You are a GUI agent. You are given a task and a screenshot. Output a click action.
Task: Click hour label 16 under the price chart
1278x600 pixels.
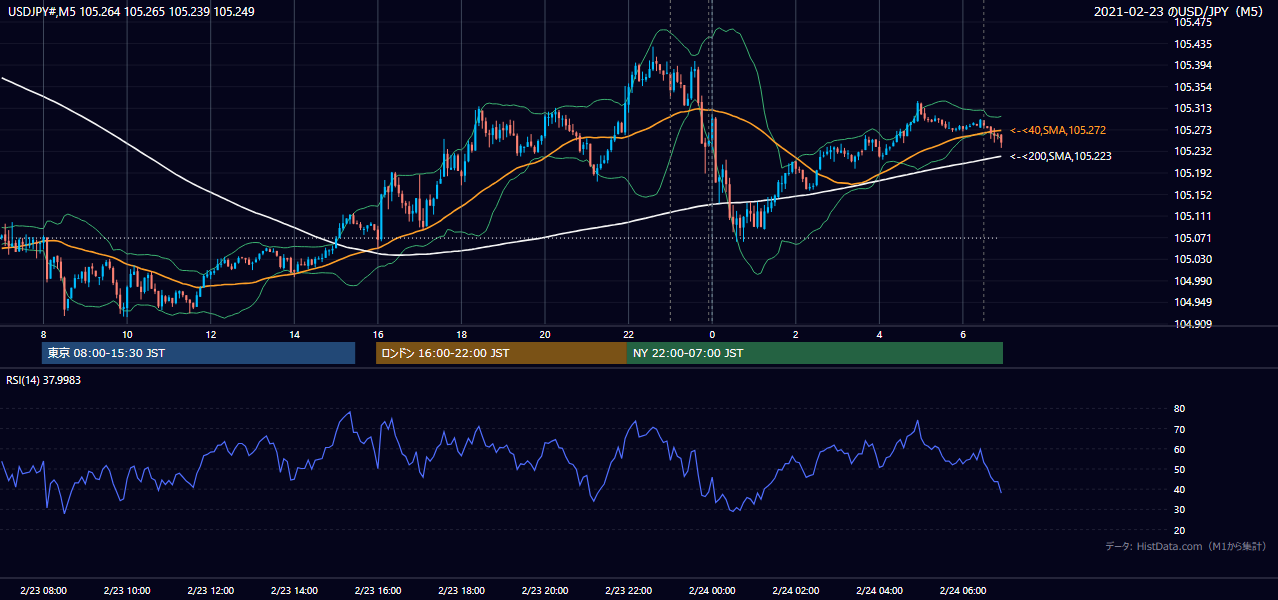click(x=378, y=334)
